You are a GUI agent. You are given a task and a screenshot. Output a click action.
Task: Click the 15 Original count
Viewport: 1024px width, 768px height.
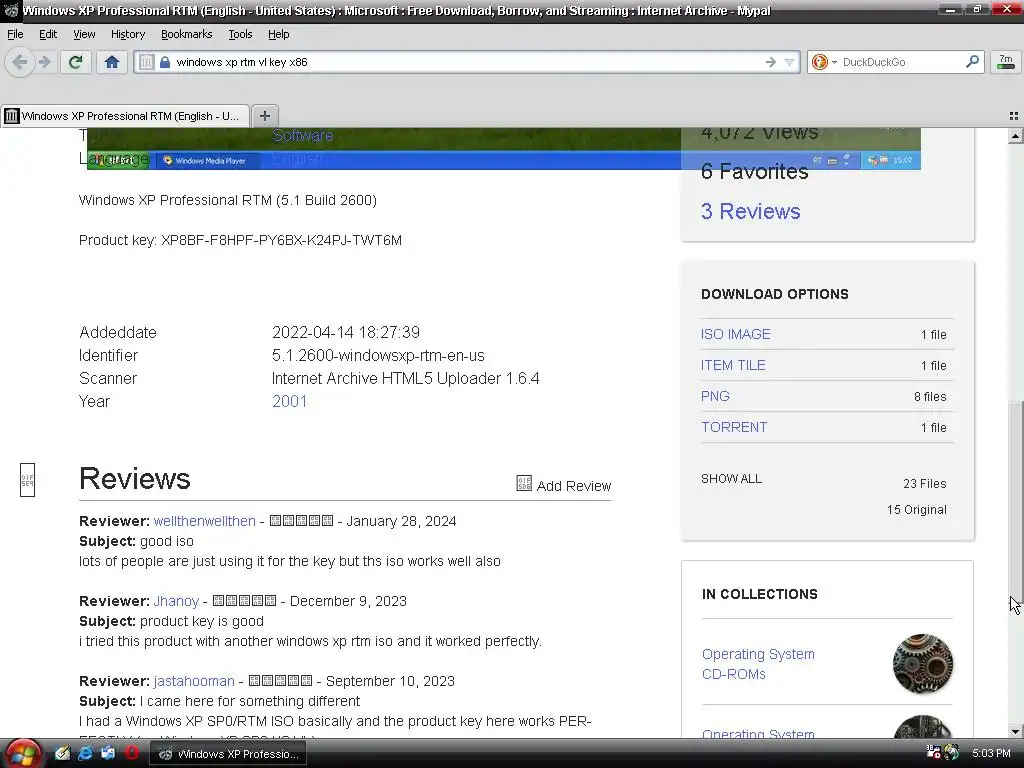pos(916,510)
